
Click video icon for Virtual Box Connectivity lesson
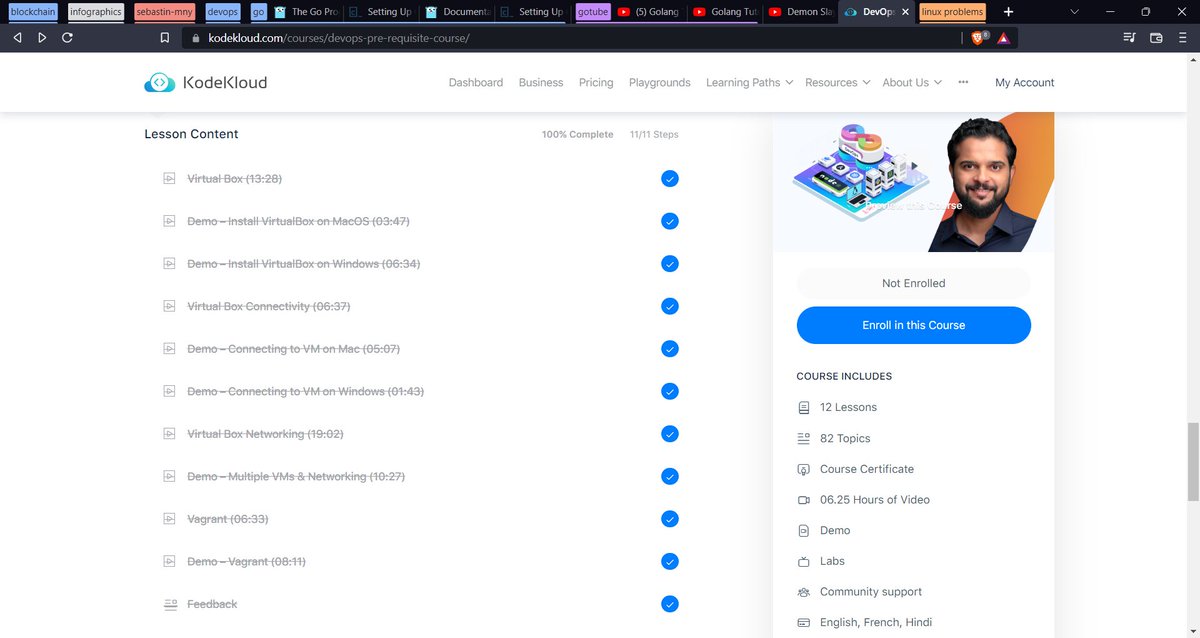point(170,306)
